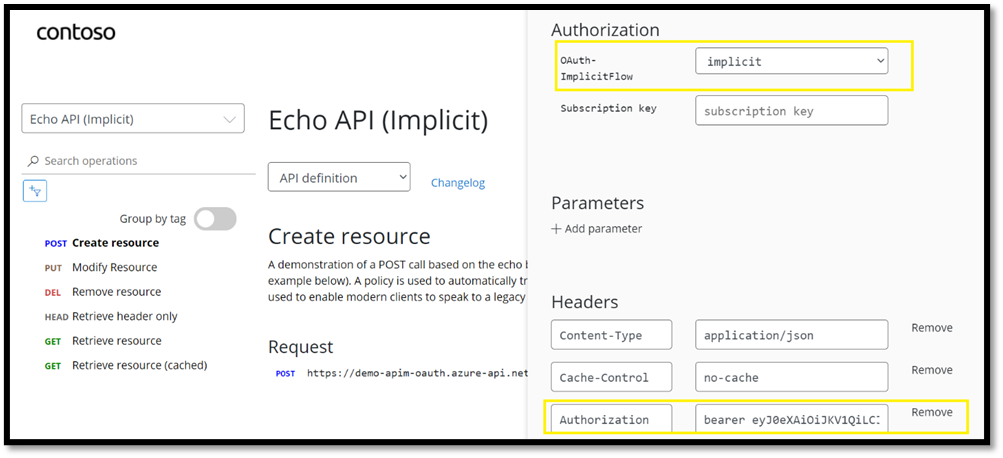The image size is (1003, 458).
Task: Select DEL Remove resource operation
Action: point(103,292)
